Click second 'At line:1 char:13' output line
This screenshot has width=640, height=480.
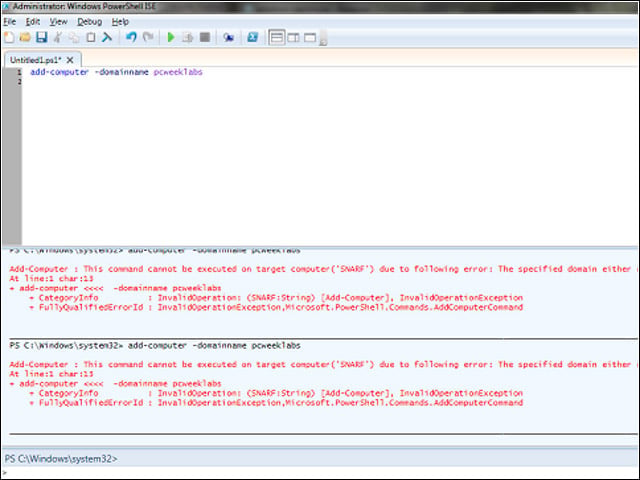[x=51, y=374]
